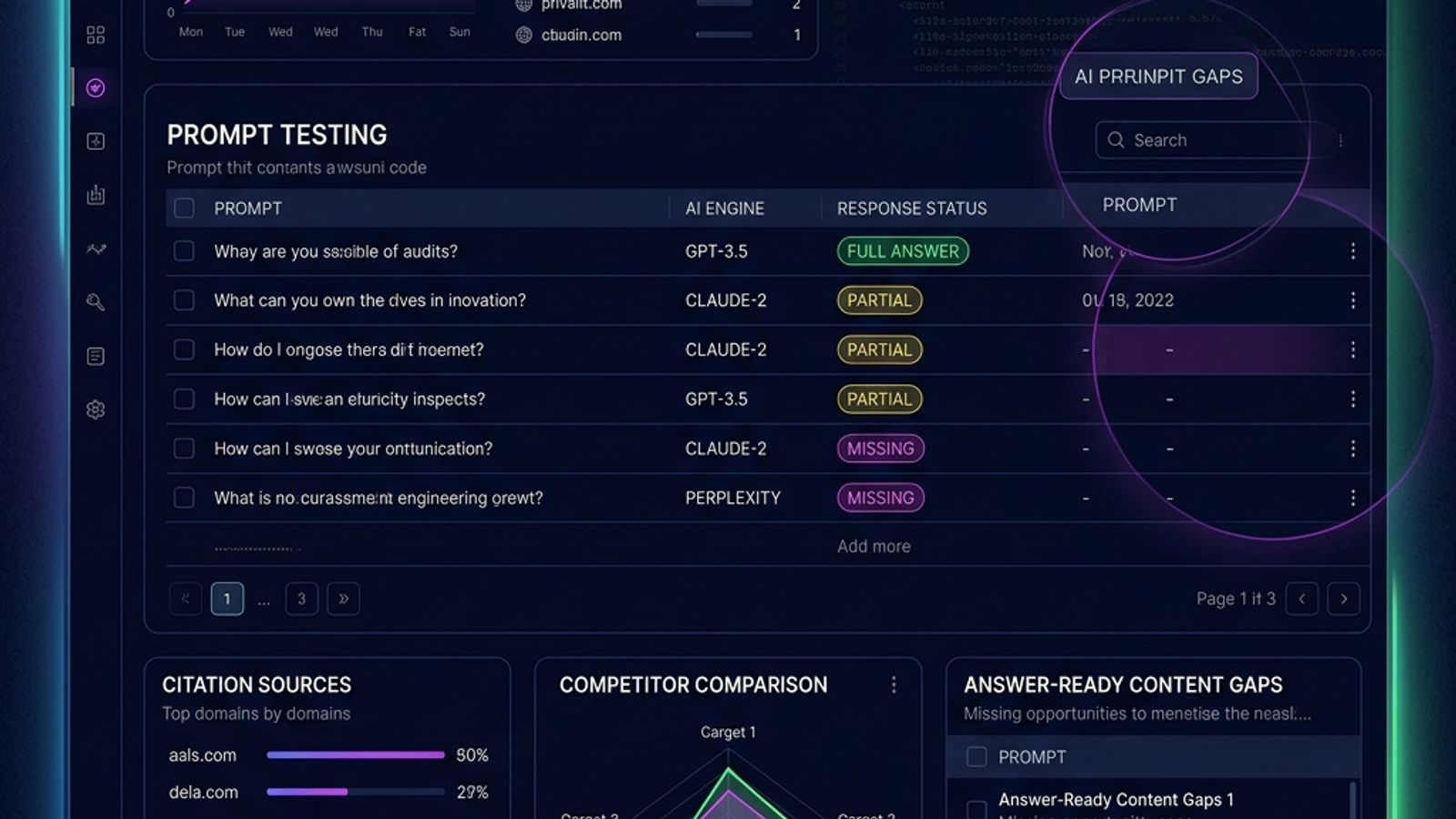This screenshot has height=819, width=1456.
Task: Click the AI PRRINPIT GAPS button
Action: click(x=1158, y=76)
